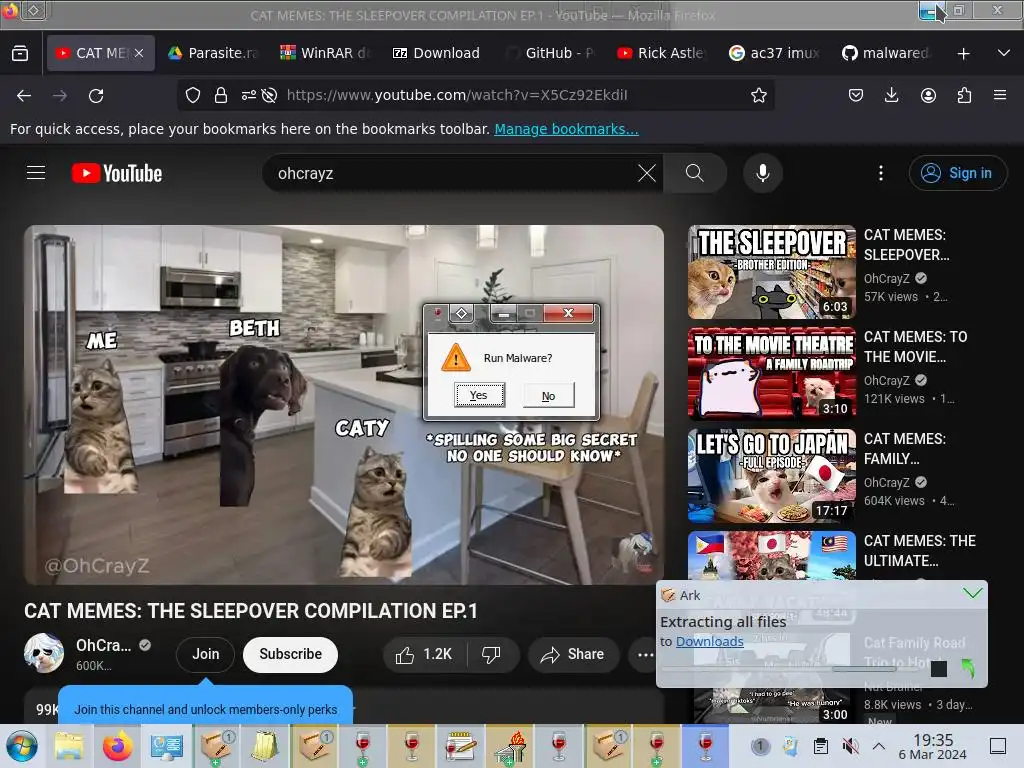Open OhCrayZ channel avatar
The image size is (1024, 768).
(44, 653)
